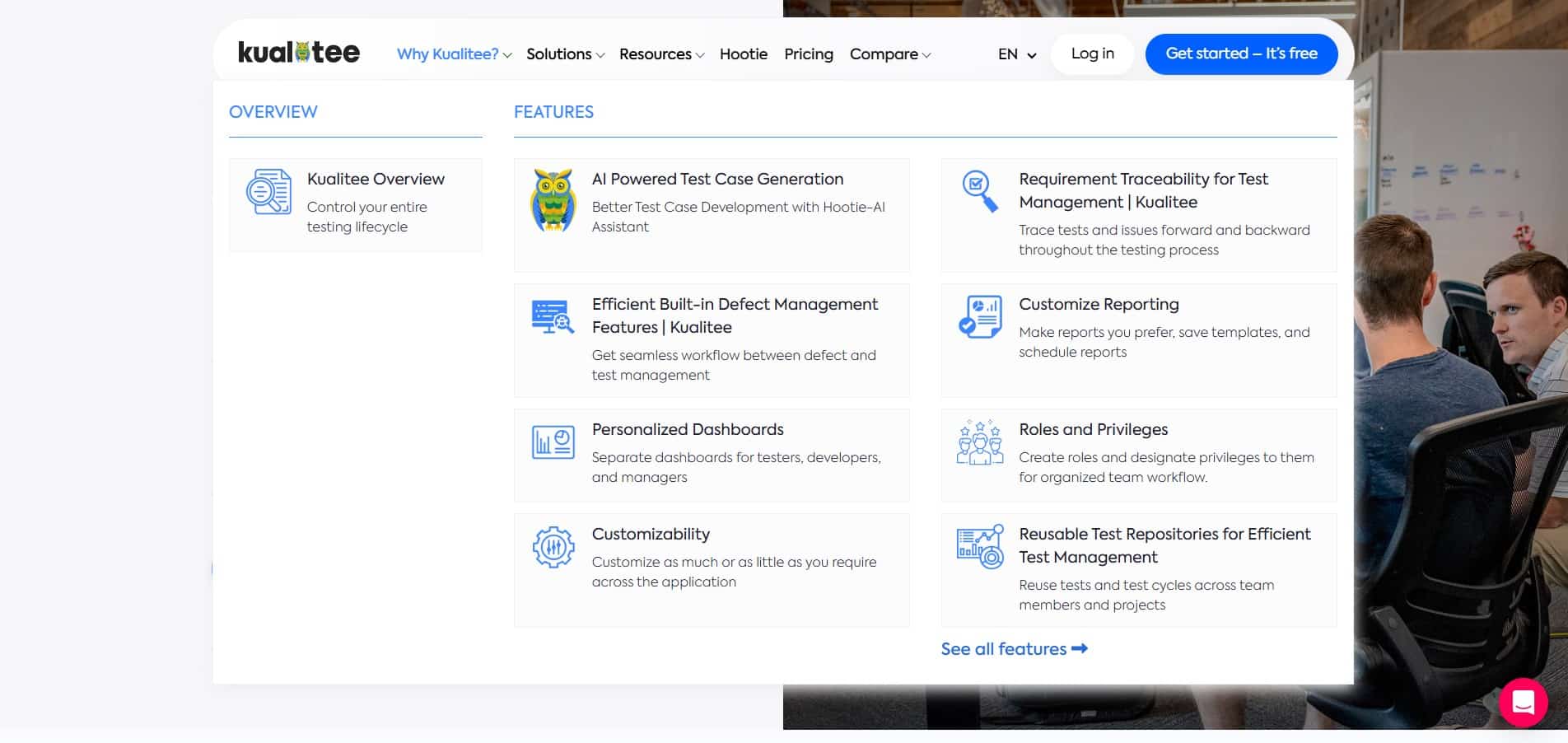Screen dimensions: 1568x743
Task: Click the Hootie owl icon
Action: tap(553, 200)
